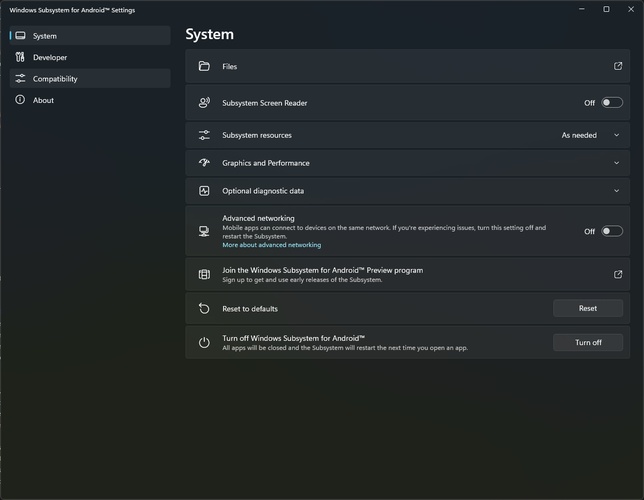Expand the Graphics and Performance section
Image resolution: width=644 pixels, height=500 pixels.
pyautogui.click(x=617, y=163)
